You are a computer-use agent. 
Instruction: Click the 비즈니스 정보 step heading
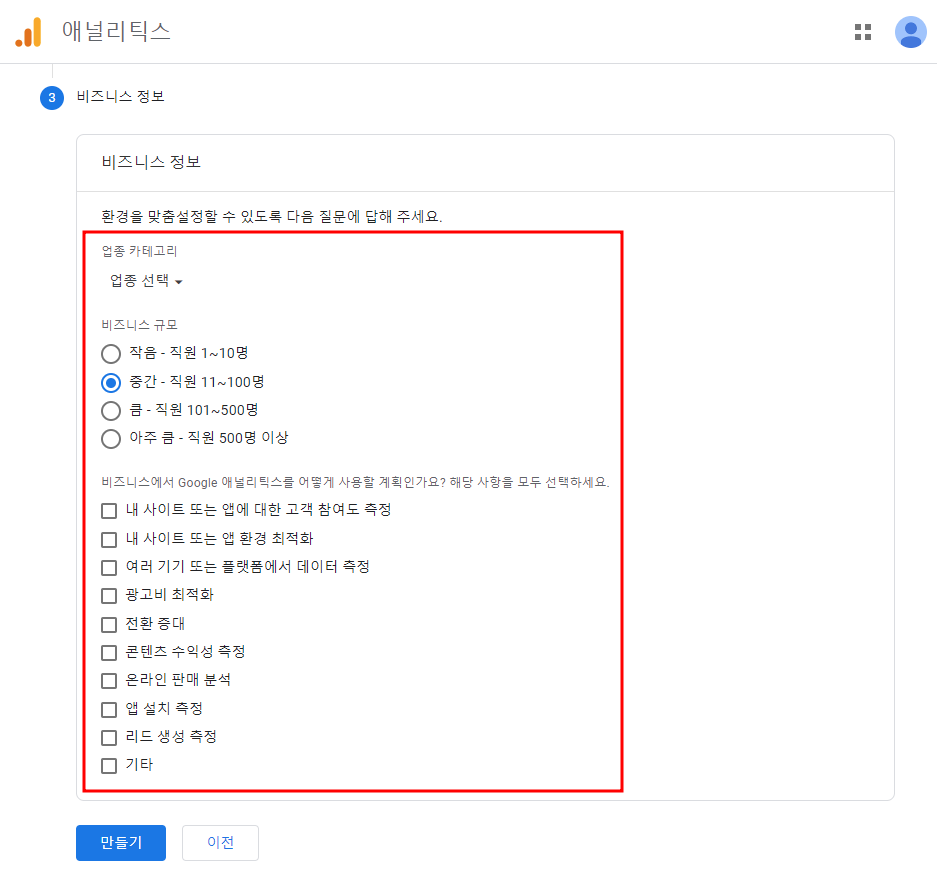coord(120,97)
